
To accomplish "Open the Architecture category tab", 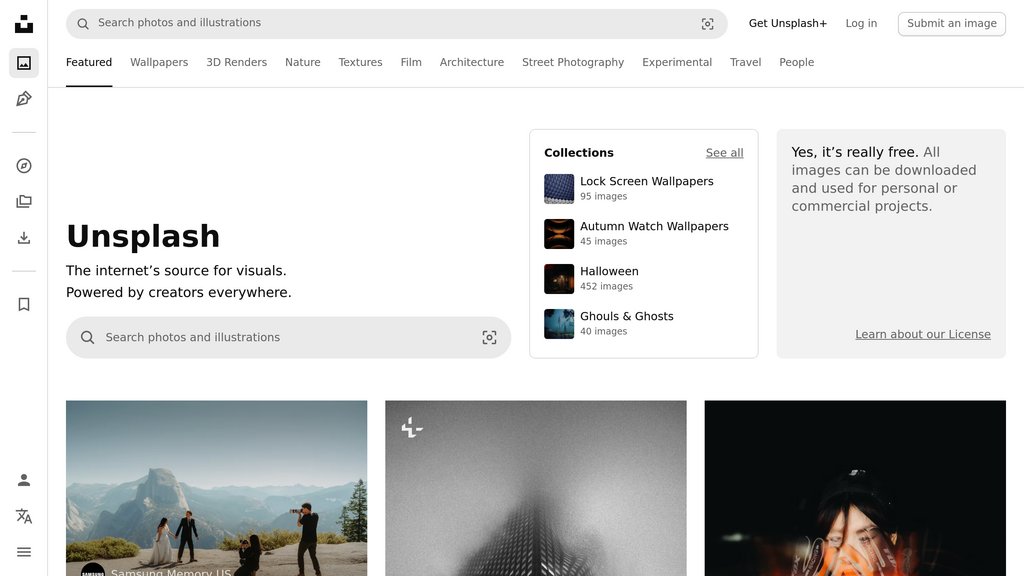I will coord(471,62).
